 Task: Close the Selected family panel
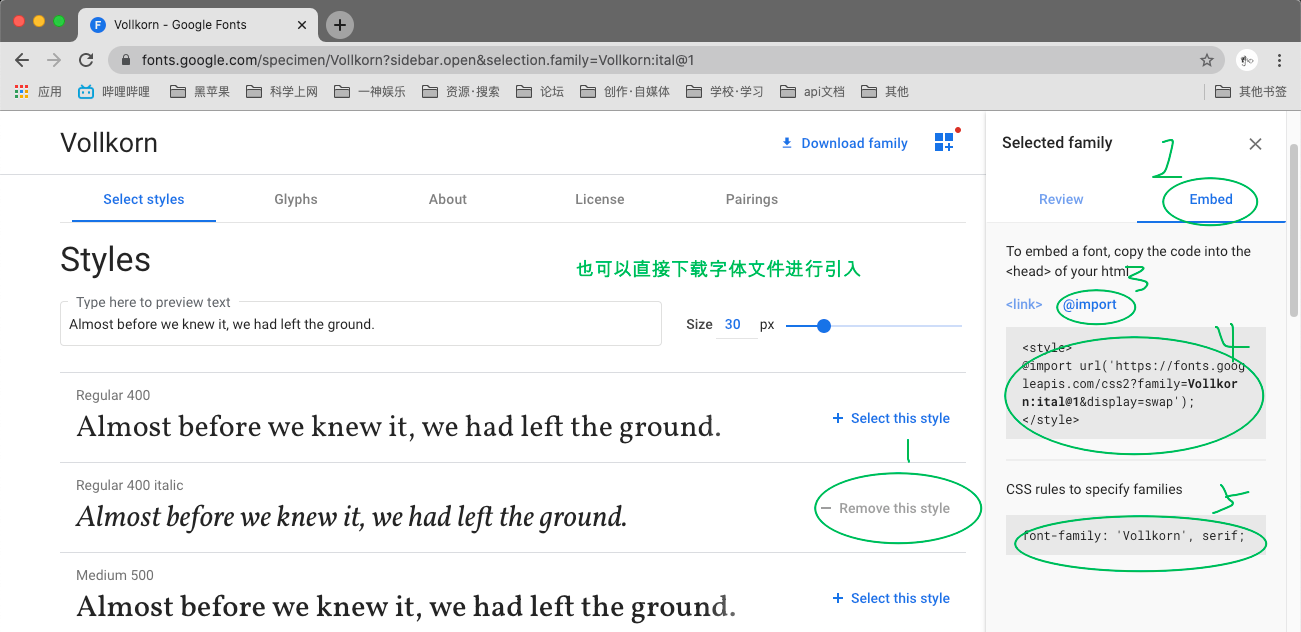click(x=1255, y=144)
